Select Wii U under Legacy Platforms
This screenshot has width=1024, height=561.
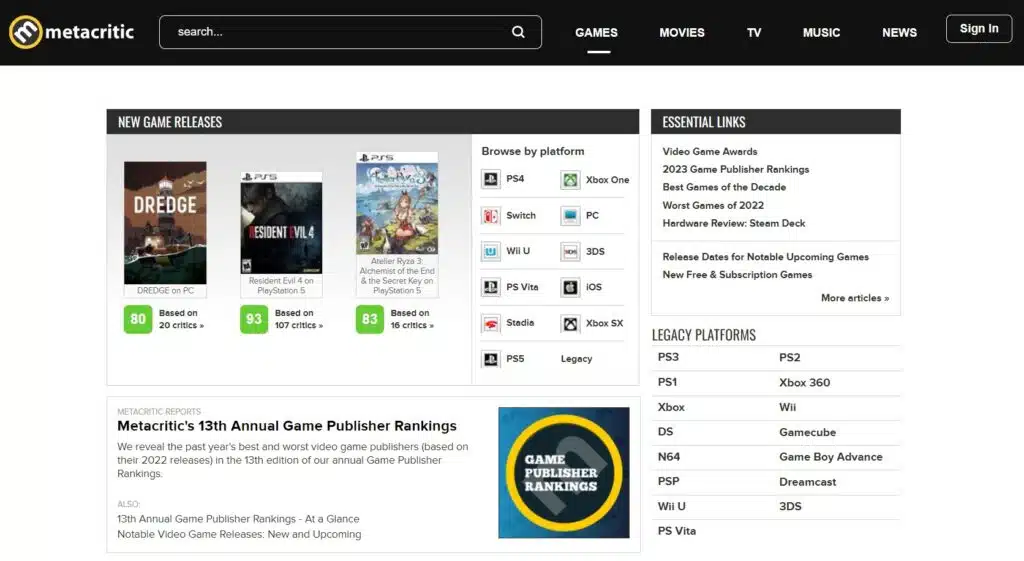pos(671,506)
